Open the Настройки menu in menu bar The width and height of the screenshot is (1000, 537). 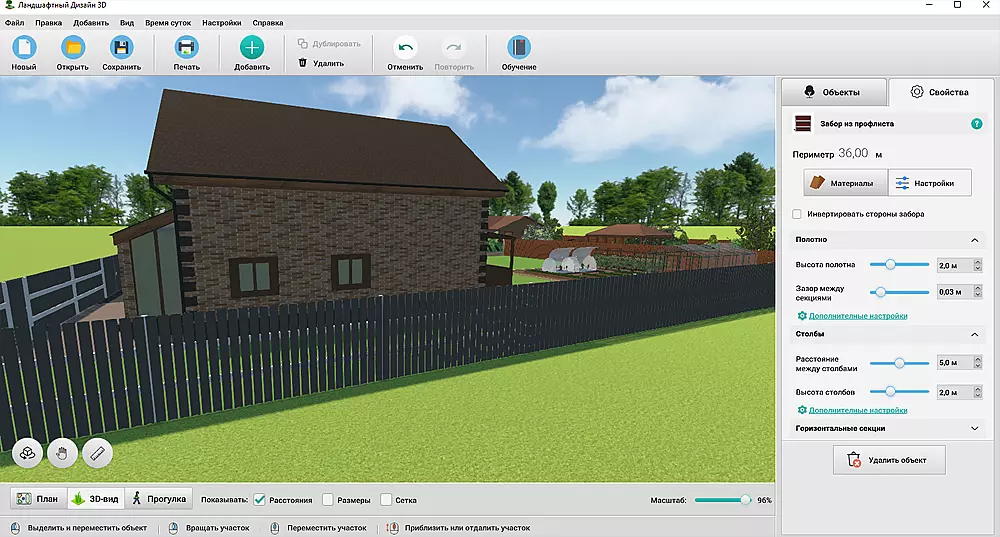[x=221, y=21]
